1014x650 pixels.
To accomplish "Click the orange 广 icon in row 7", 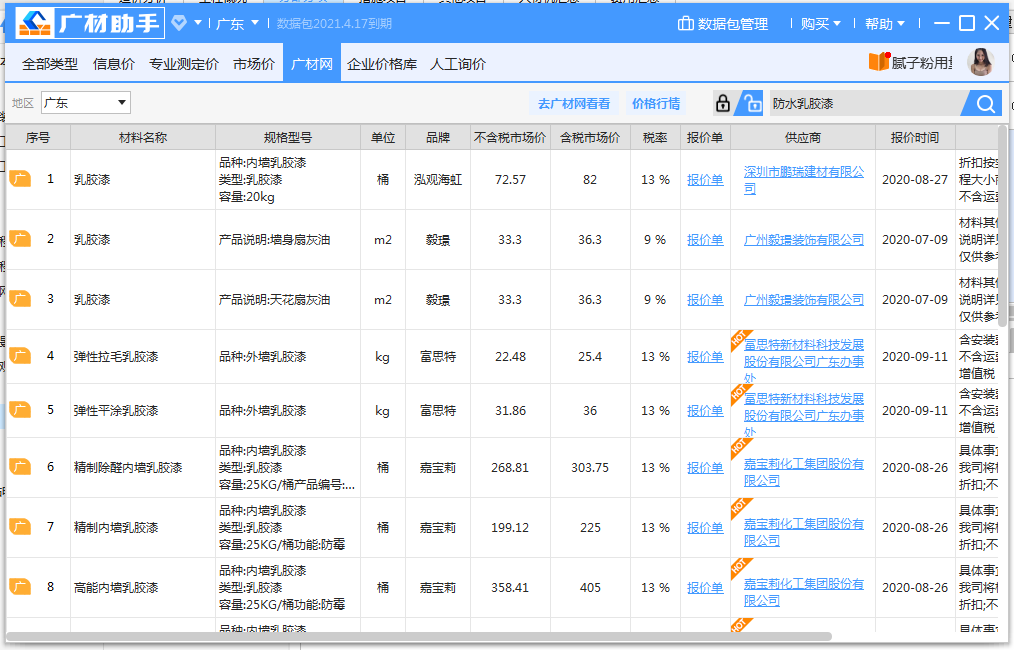I will (x=20, y=527).
